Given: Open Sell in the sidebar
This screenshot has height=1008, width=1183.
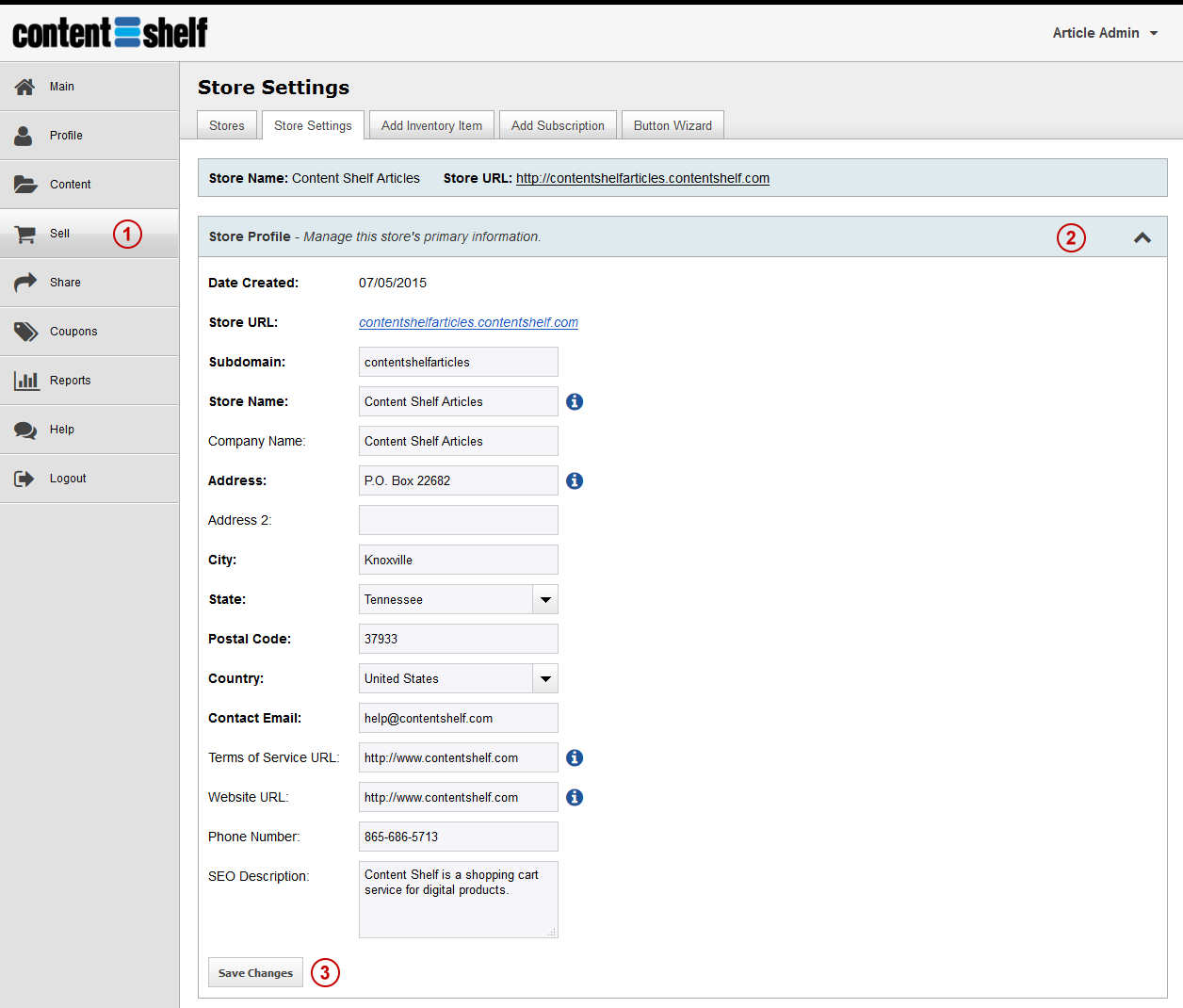Looking at the screenshot, I should click(x=89, y=234).
